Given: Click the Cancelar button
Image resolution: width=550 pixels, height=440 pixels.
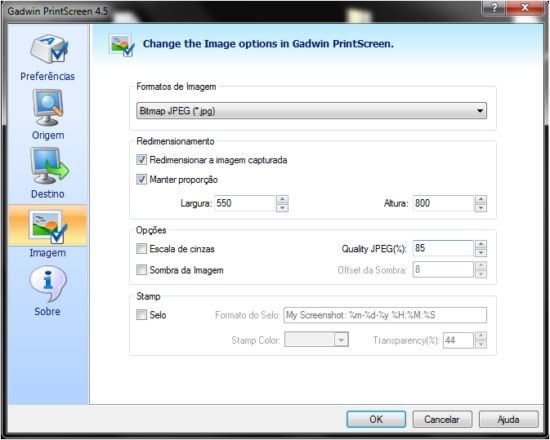Looking at the screenshot, I should (x=442, y=419).
